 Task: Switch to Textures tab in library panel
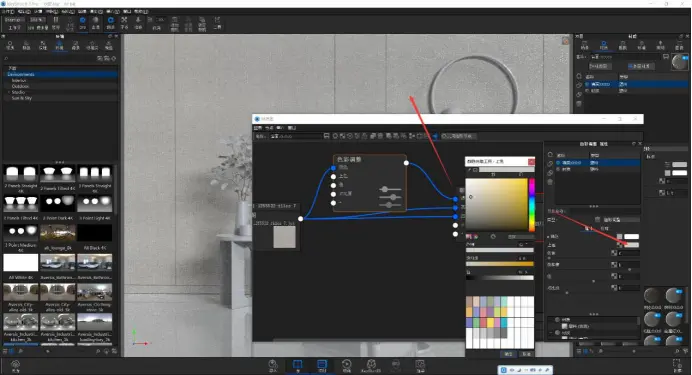43,45
